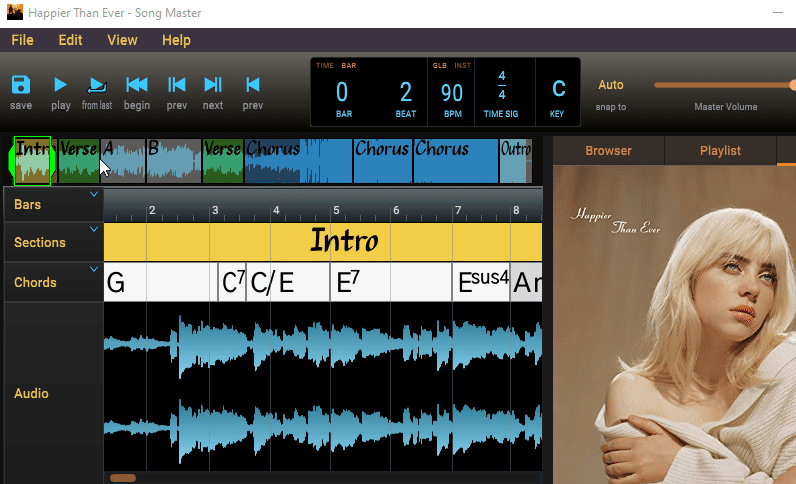Collapse the Bars track chevron

click(x=94, y=194)
